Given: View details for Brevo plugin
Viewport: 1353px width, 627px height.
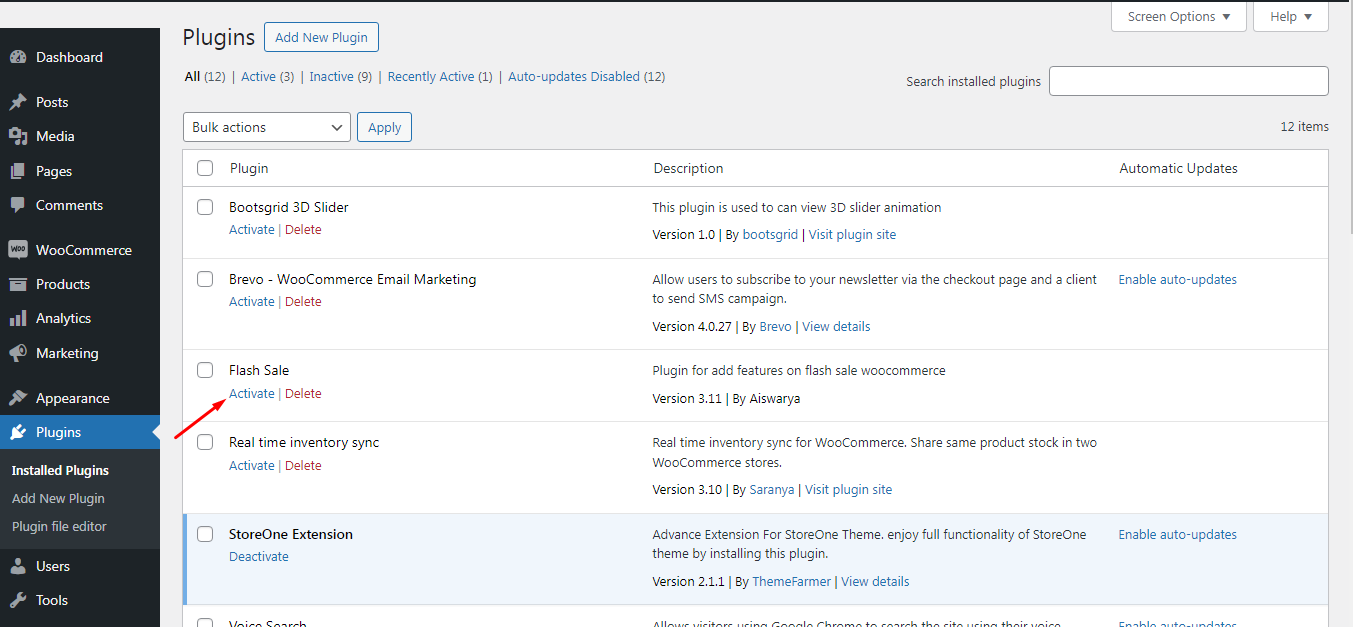Looking at the screenshot, I should (836, 327).
